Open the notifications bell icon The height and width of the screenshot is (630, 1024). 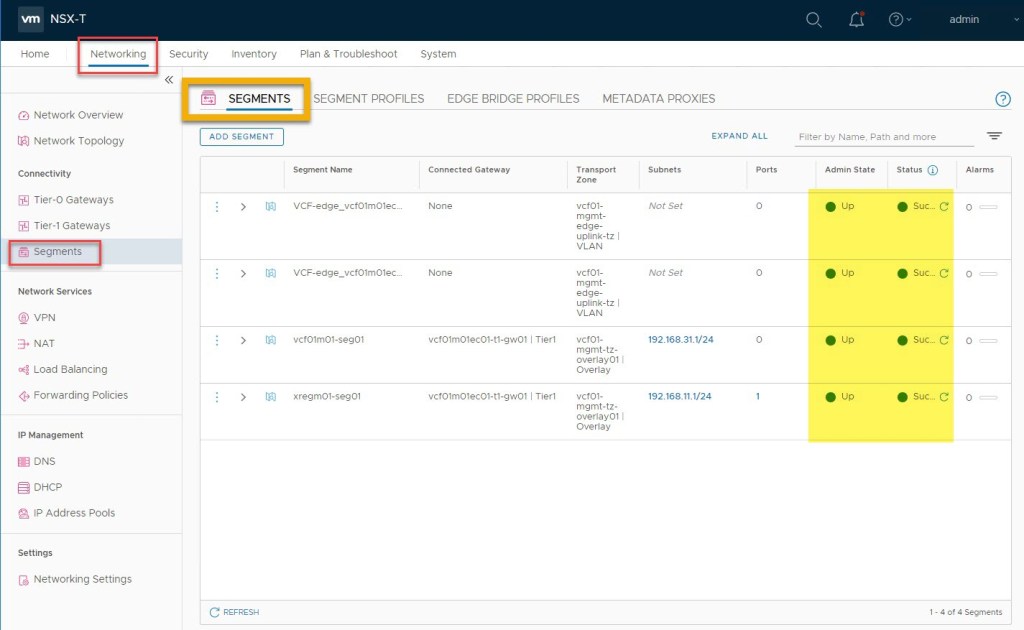coord(856,20)
